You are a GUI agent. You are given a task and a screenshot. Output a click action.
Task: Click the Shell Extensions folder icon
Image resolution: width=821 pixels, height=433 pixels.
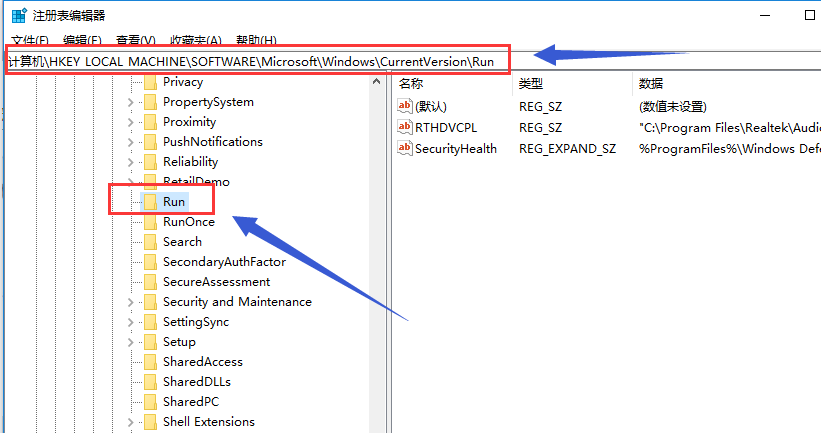[150, 422]
